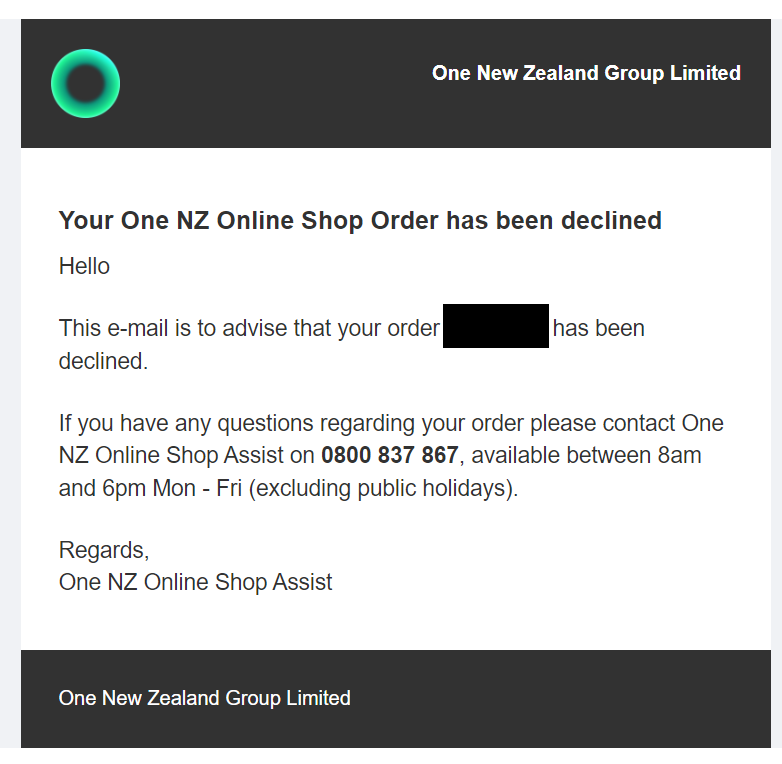Click the text available between 8am
This screenshot has height=764, width=782.
[x=586, y=455]
